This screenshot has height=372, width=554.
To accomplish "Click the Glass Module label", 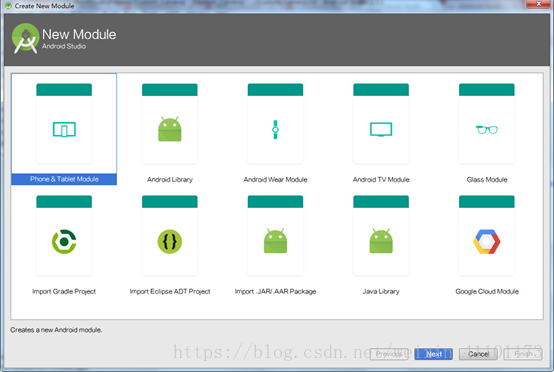I will (487, 179).
